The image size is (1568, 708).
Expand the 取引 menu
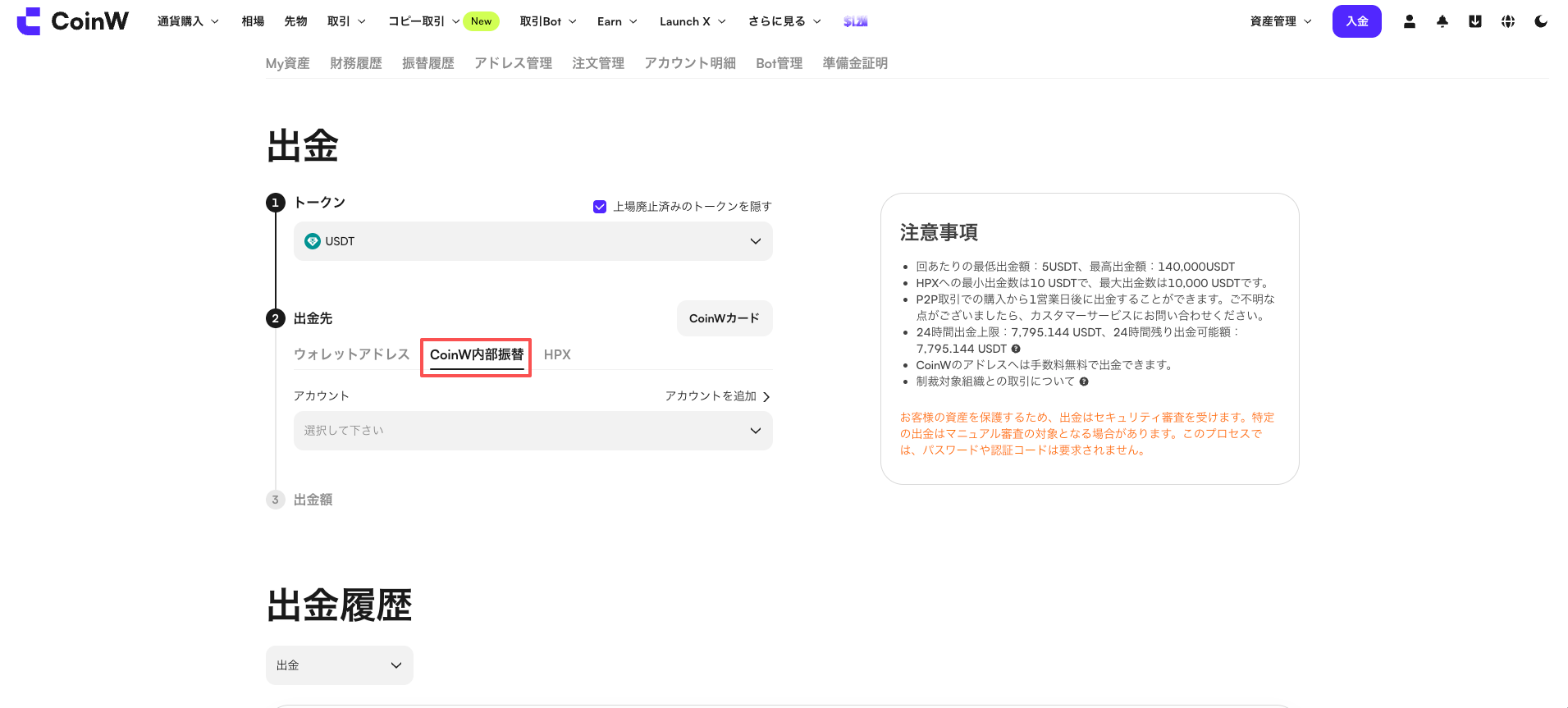[346, 21]
